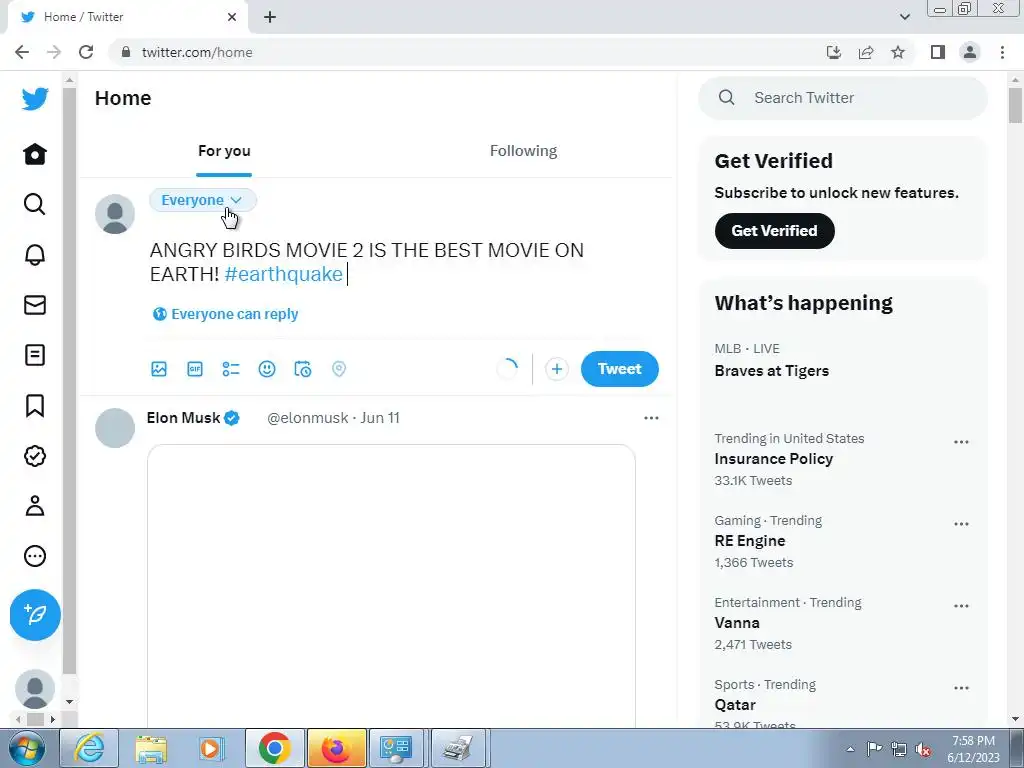The image size is (1024, 768).
Task: Click Elon Musk's verified badge
Action: (x=231, y=418)
